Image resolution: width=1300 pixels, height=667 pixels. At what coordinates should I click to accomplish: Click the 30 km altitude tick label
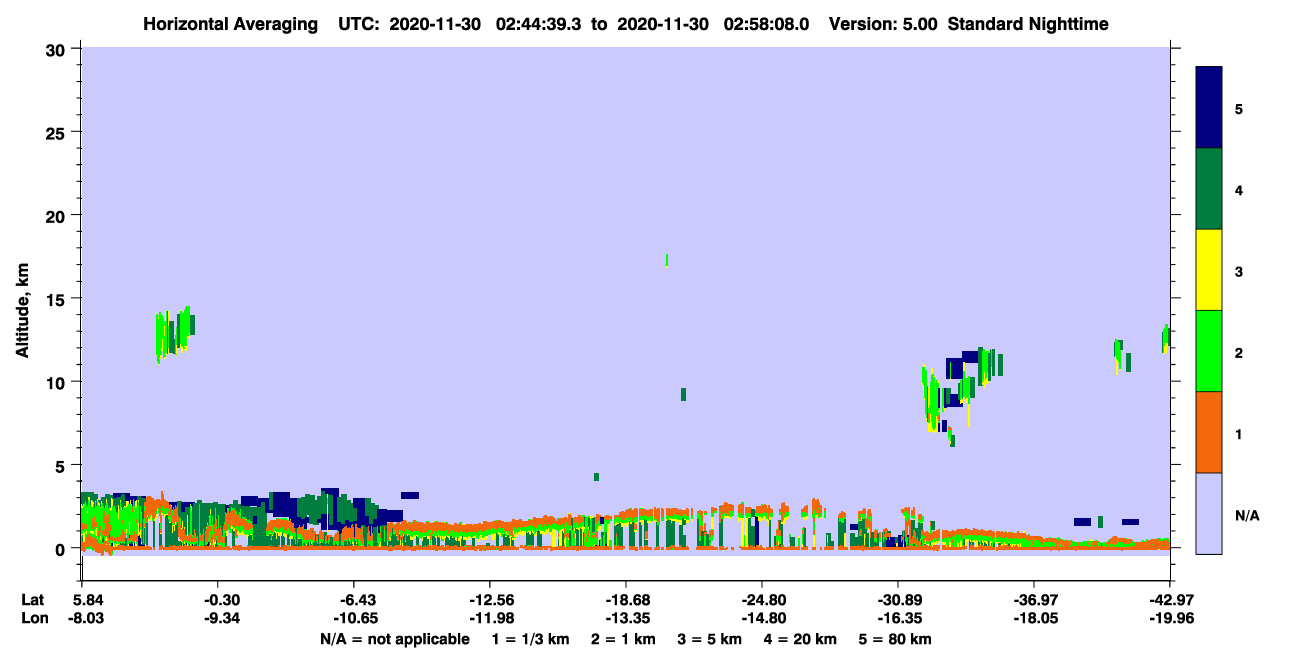click(58, 49)
